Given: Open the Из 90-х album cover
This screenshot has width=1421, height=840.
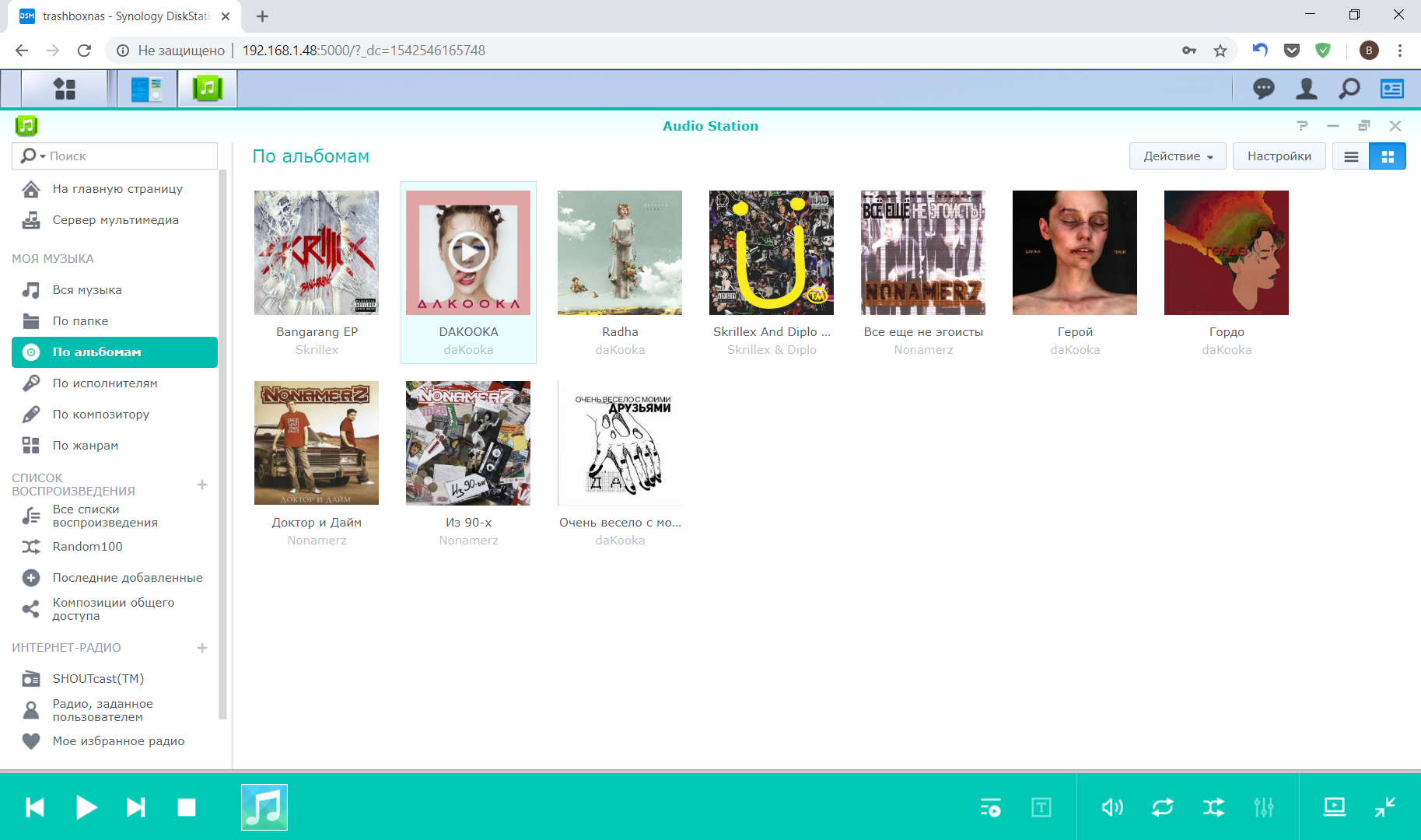Looking at the screenshot, I should coord(468,443).
